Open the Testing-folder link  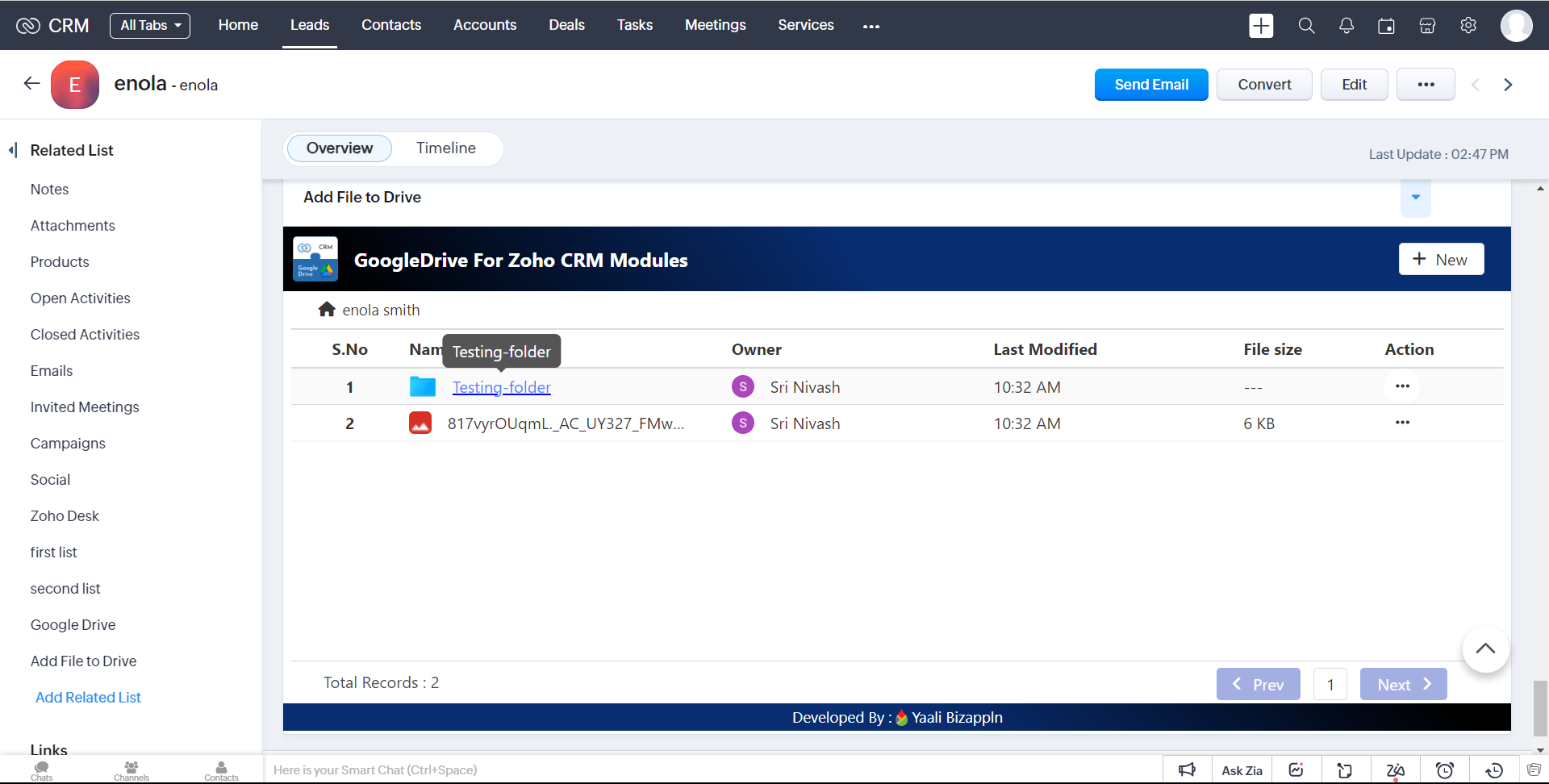[x=501, y=387]
